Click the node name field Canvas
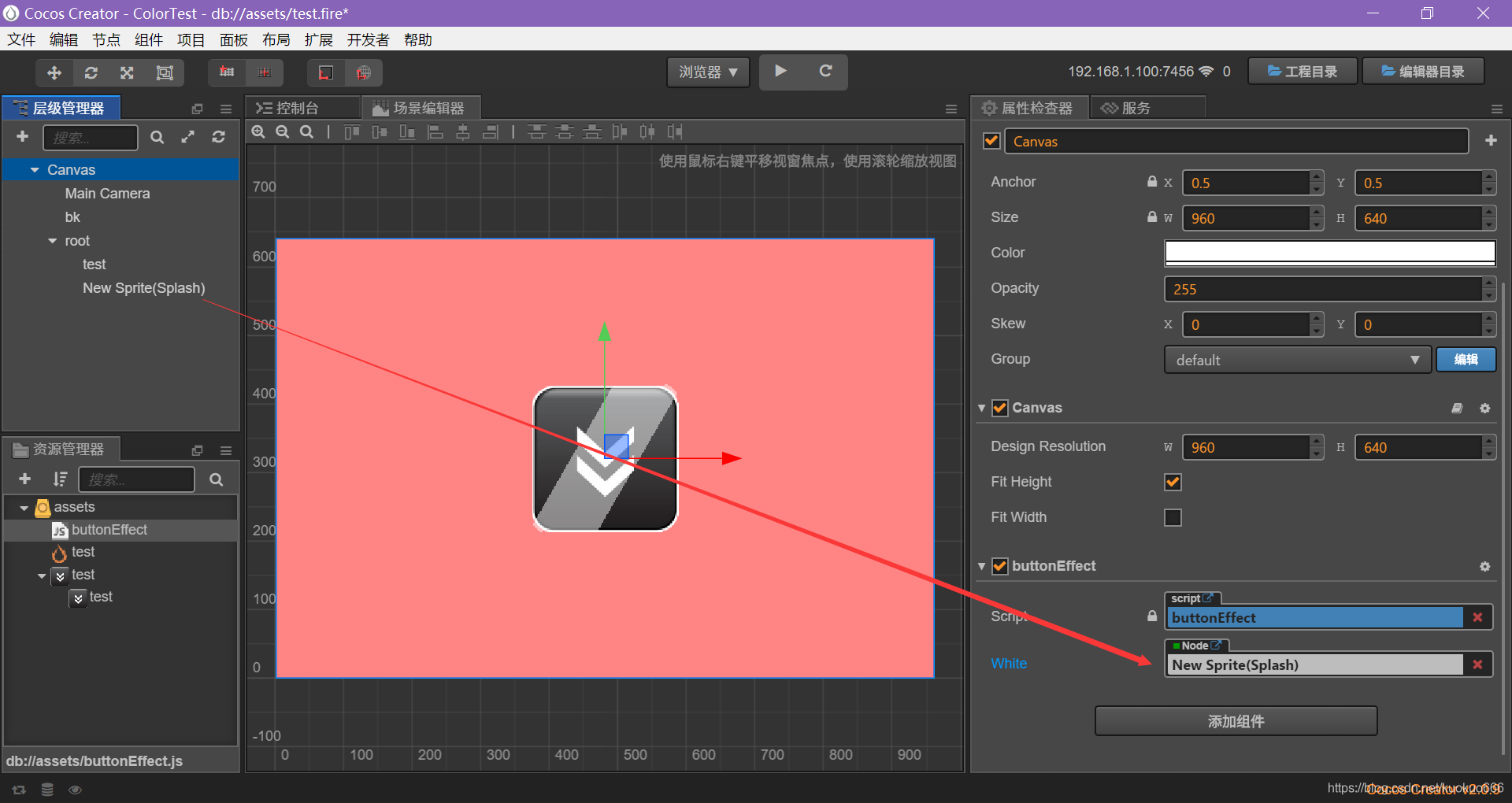This screenshot has height=803, width=1512. pos(1236,141)
